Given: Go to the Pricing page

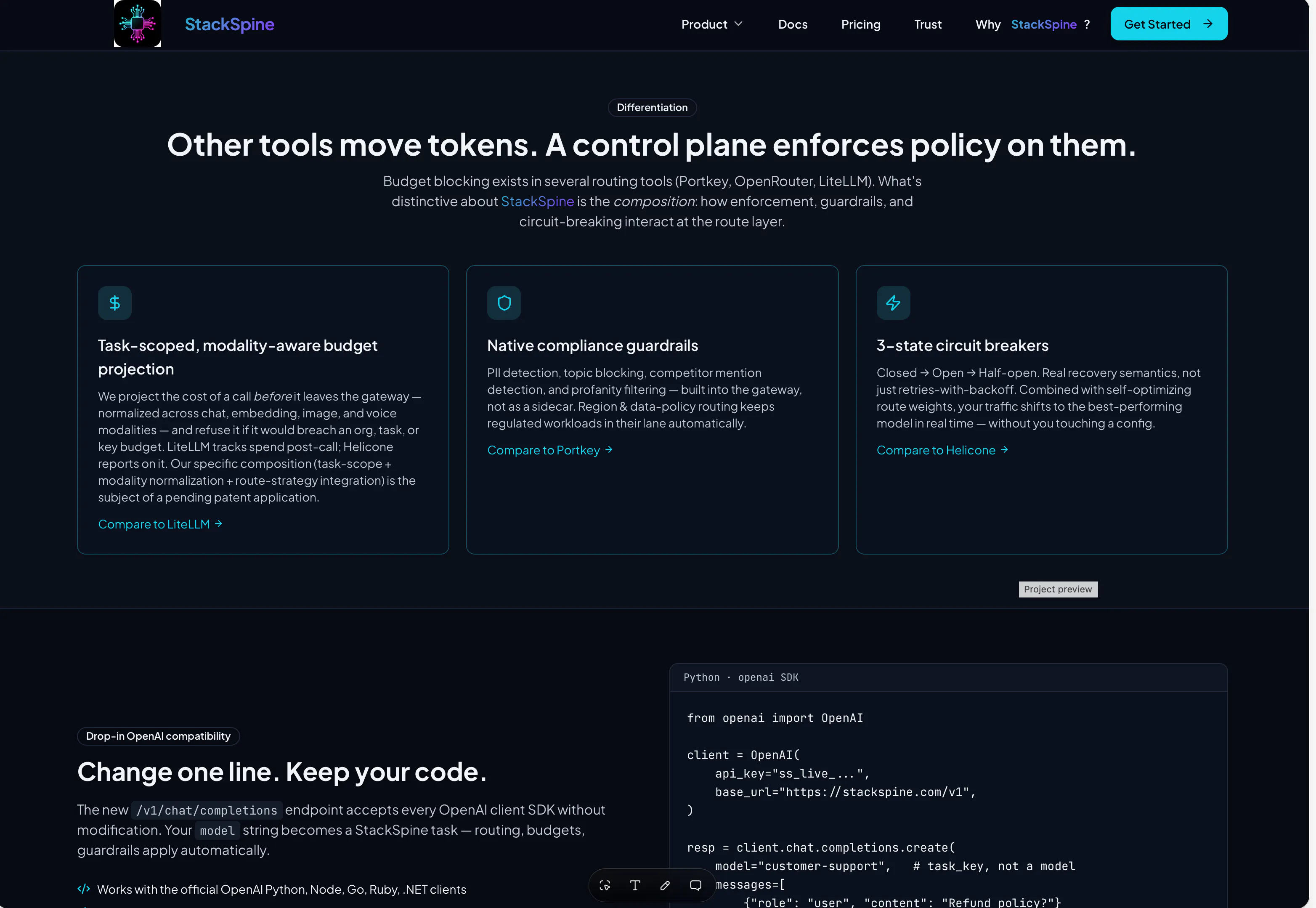Looking at the screenshot, I should tap(860, 24).
